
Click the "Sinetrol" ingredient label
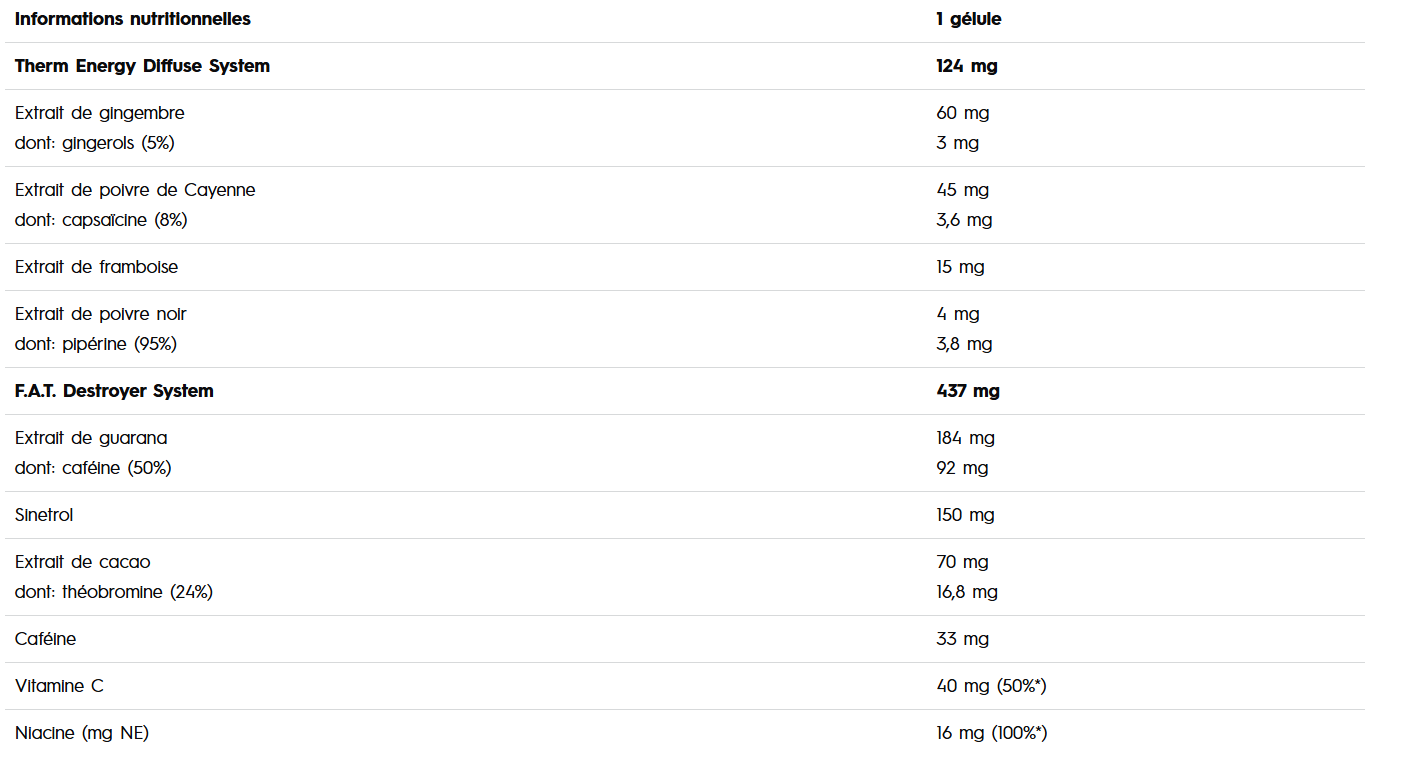tap(44, 515)
